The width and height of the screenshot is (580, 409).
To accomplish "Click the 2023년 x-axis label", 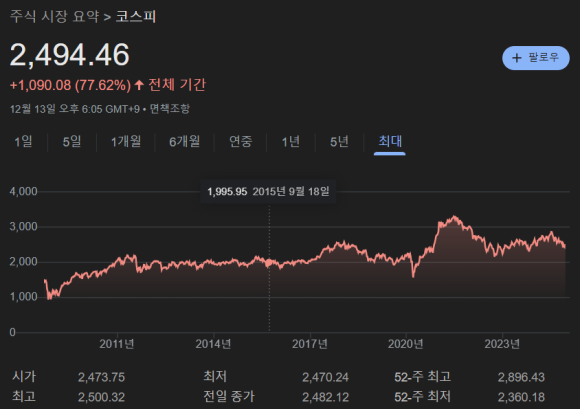I will (502, 344).
